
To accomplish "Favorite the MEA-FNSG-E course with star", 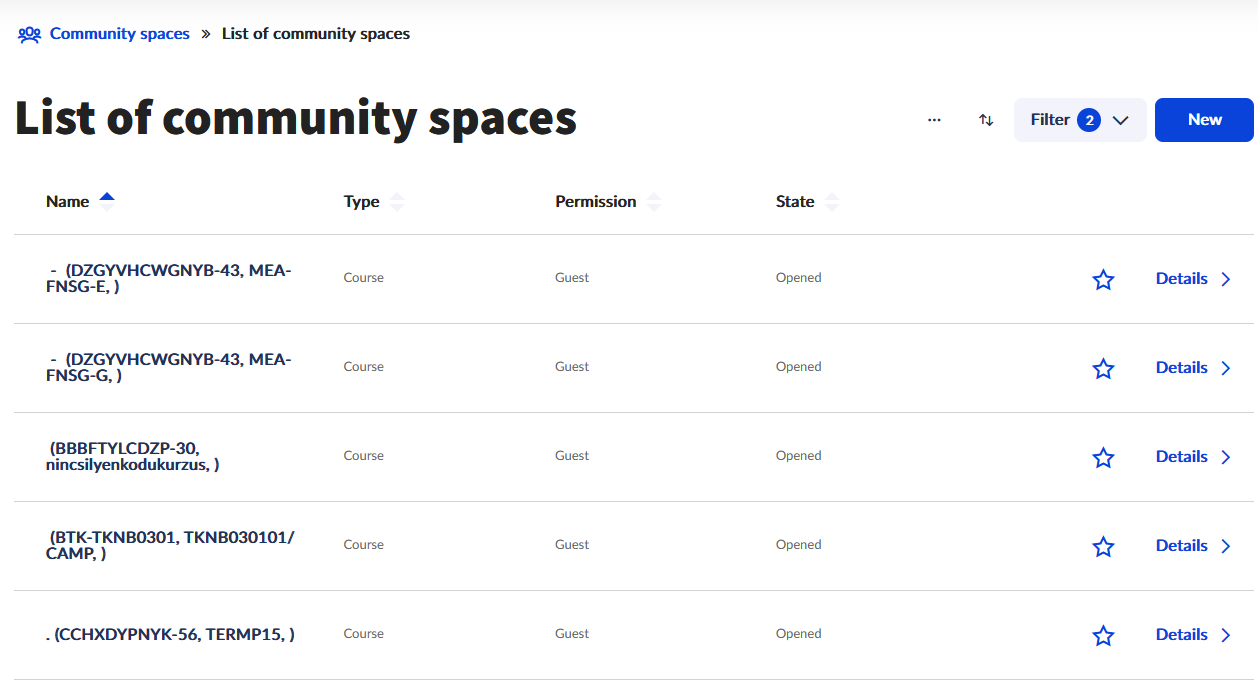I will pos(1103,280).
